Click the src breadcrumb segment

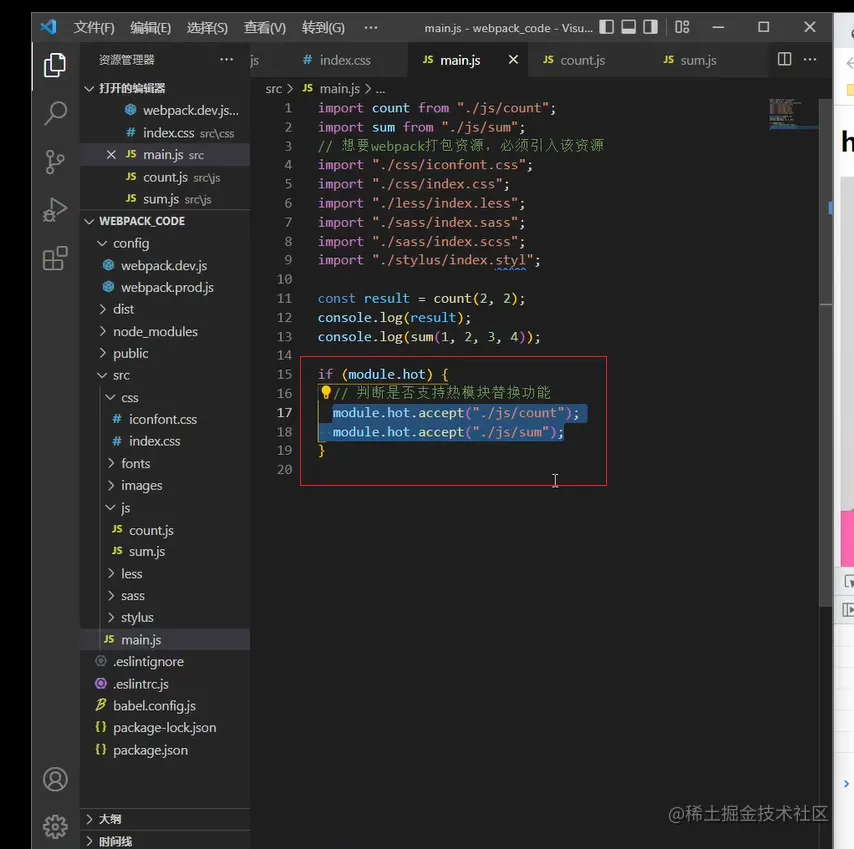pos(273,89)
